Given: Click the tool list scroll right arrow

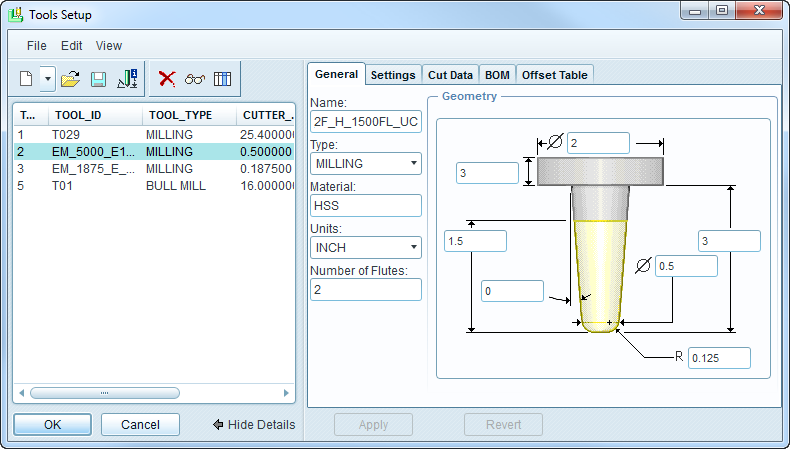Looking at the screenshot, I should point(286,393).
